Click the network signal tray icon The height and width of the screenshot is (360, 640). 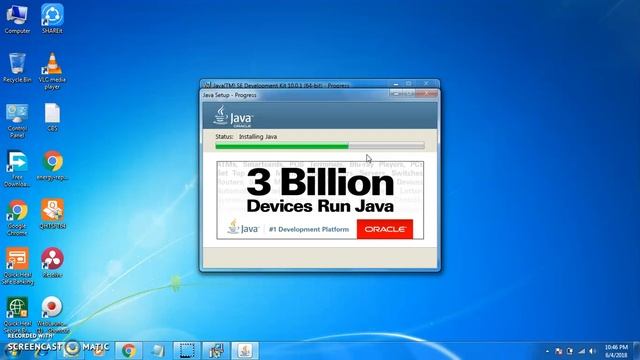coord(582,351)
